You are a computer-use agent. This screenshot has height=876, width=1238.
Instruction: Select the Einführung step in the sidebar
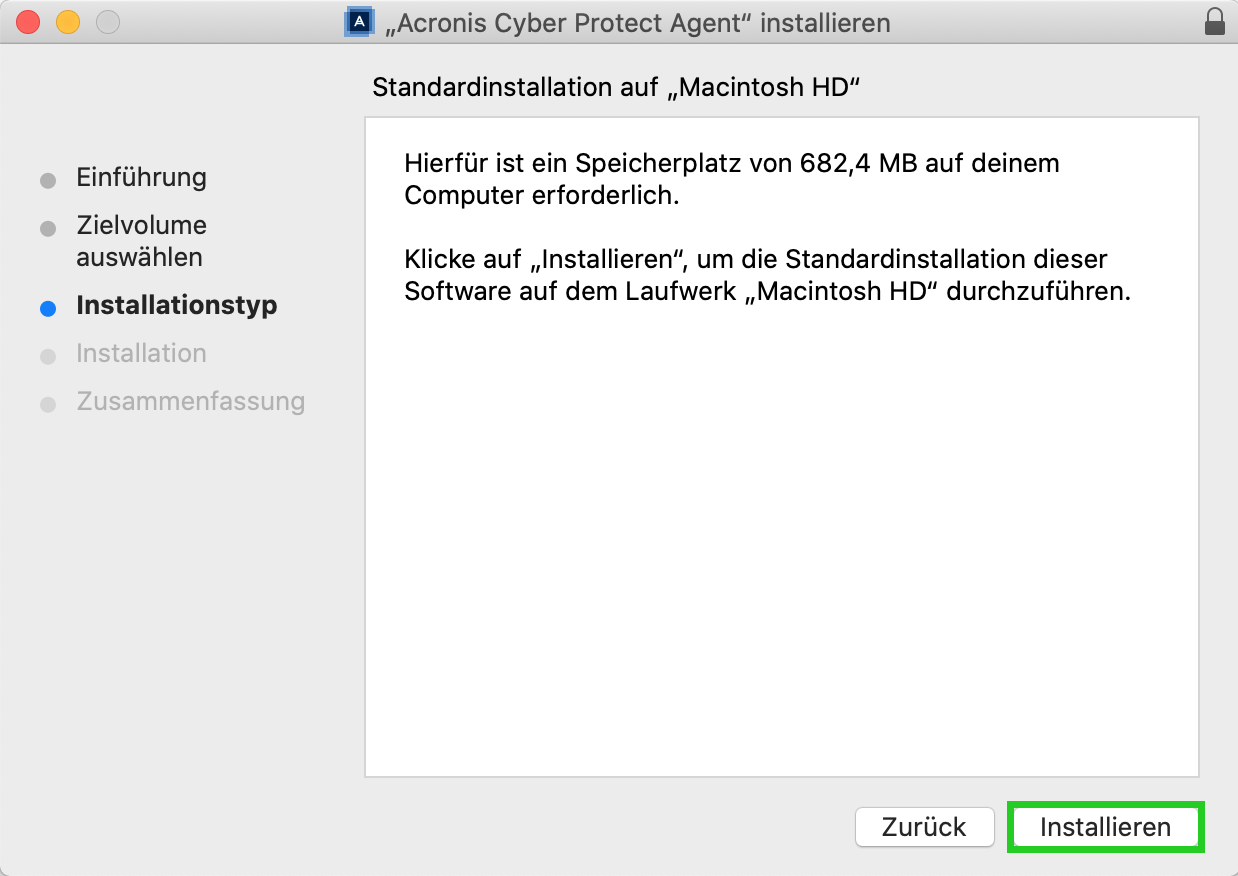tap(141, 178)
